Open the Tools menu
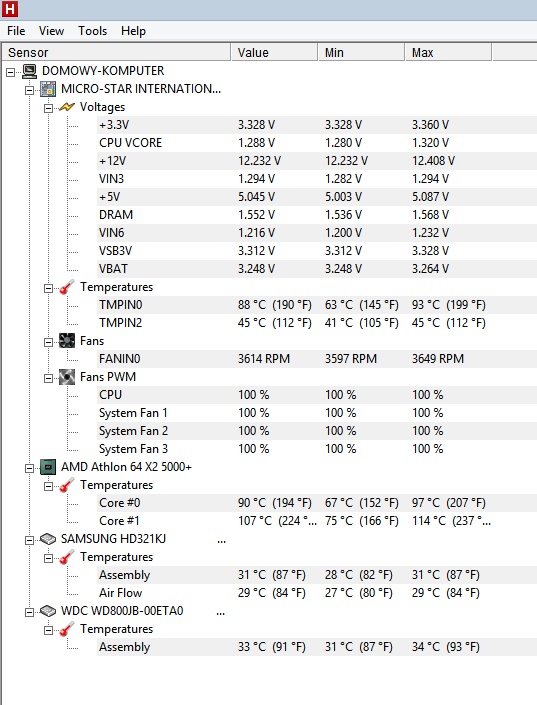The image size is (537, 705). click(93, 31)
